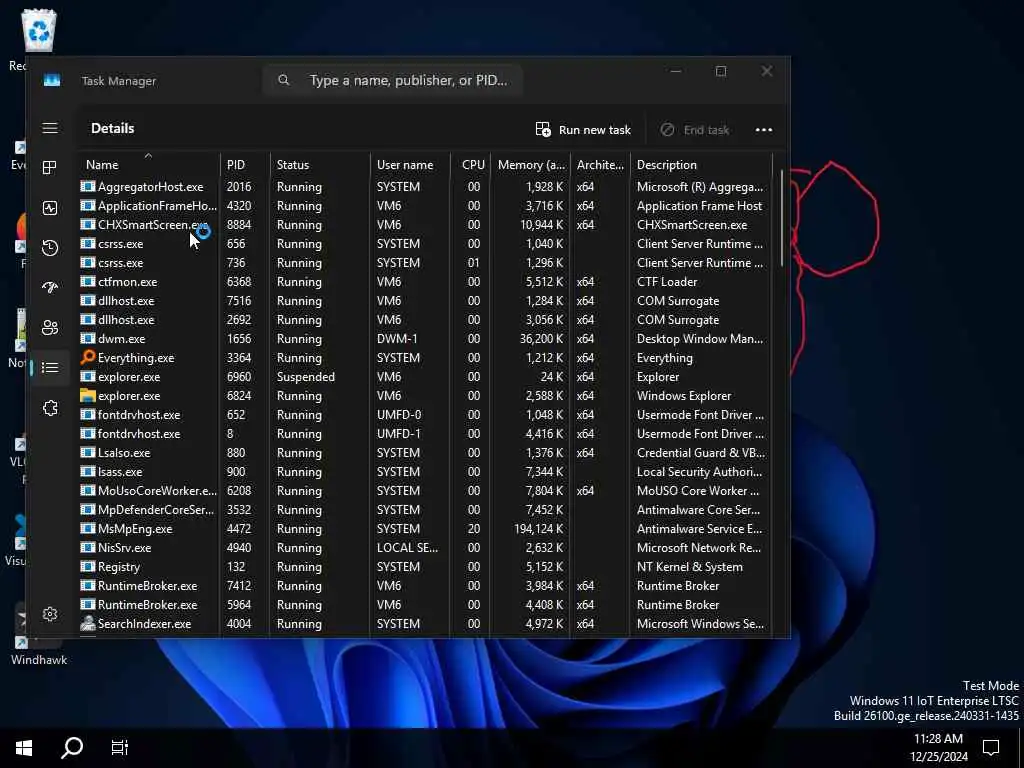Select AggregatorHost.exe row
The image size is (1024, 768).
pos(424,186)
